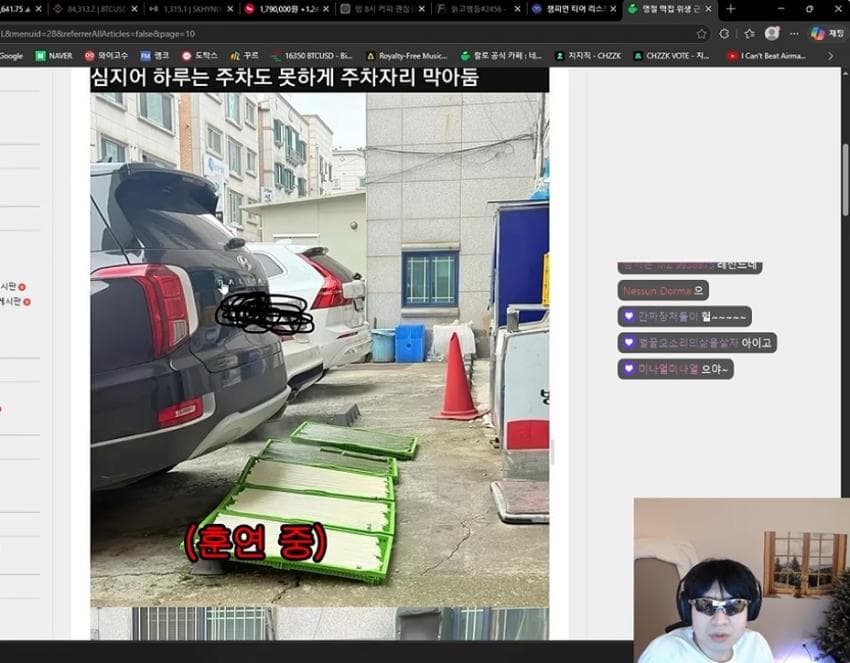
Task: Open browser extensions icon
Action: 724,34
